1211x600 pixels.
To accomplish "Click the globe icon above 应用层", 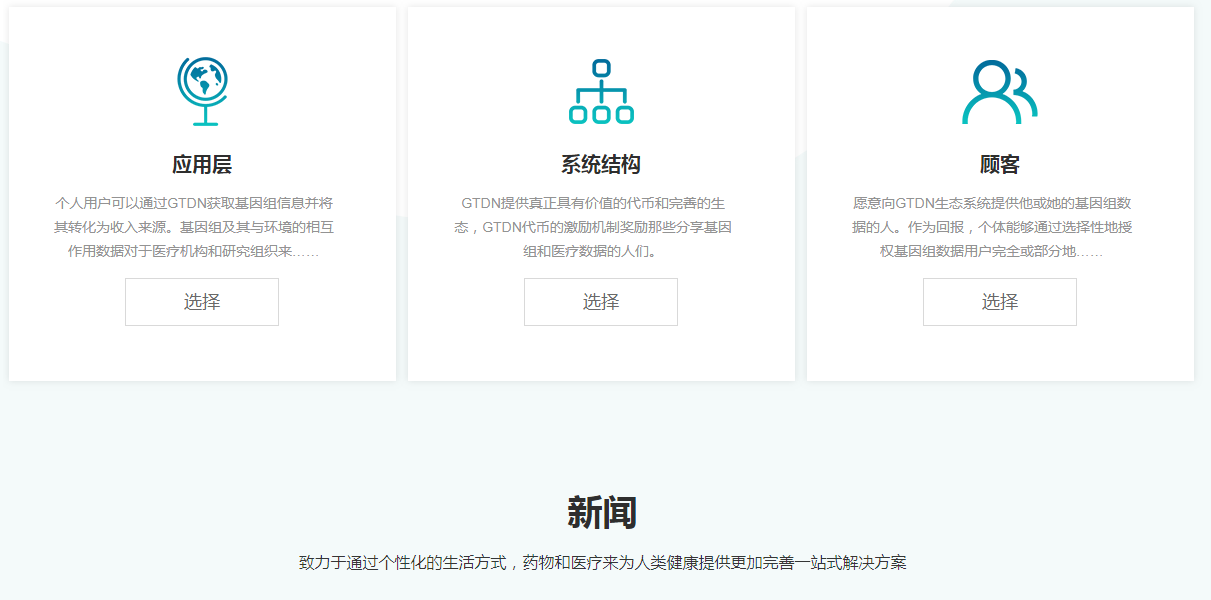I will [x=202, y=91].
